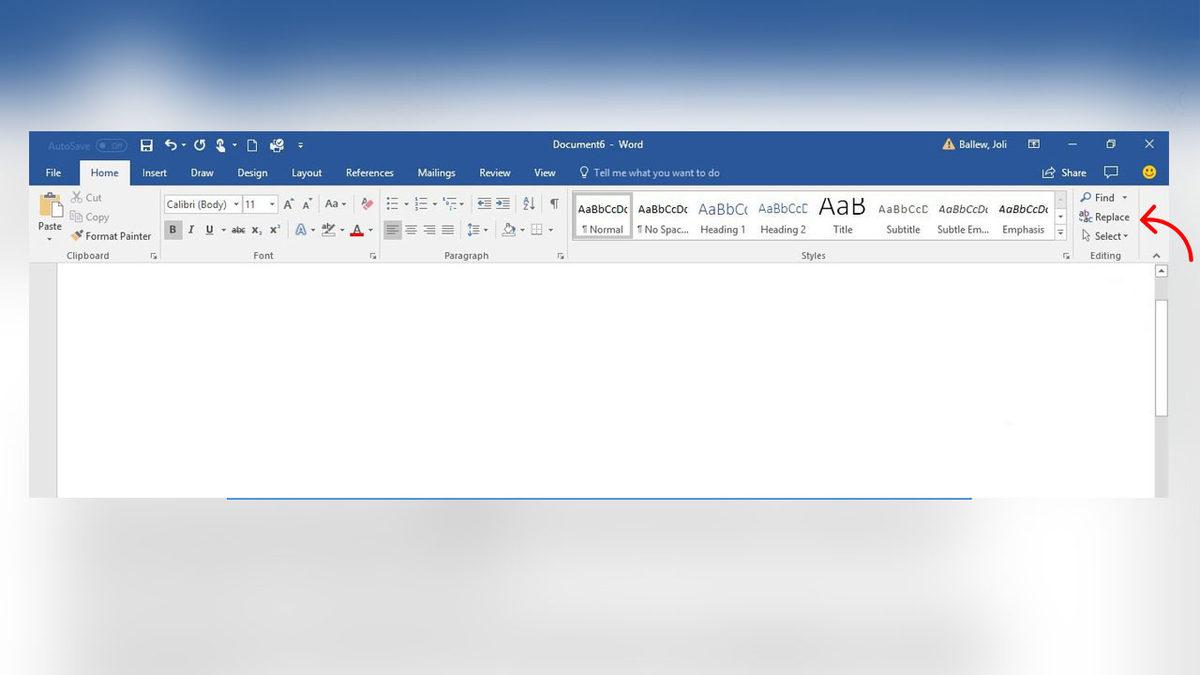Show paragraph marks with pilcrow icon
Screen dimensions: 1200x675
pos(554,204)
